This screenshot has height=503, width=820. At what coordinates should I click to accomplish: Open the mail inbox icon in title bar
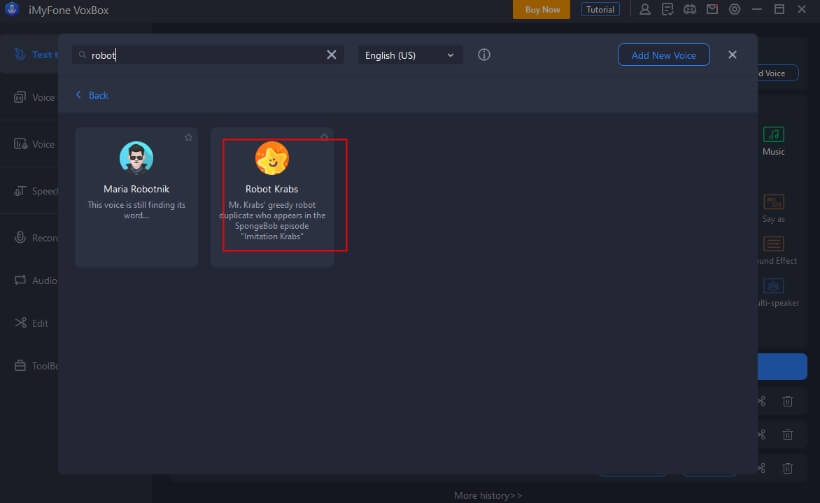click(712, 9)
